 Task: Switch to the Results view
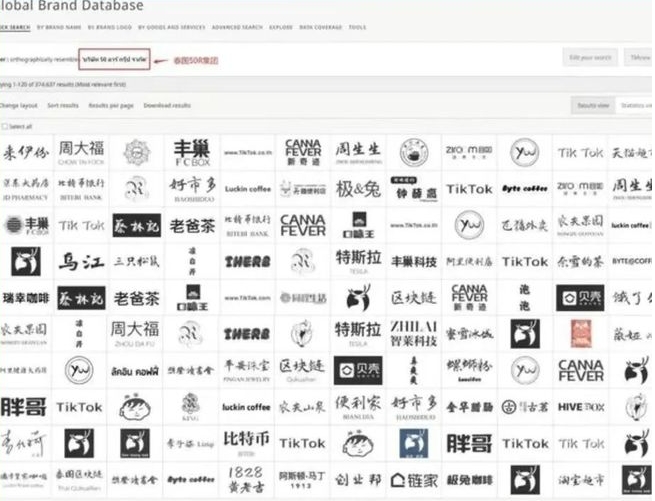[593, 105]
